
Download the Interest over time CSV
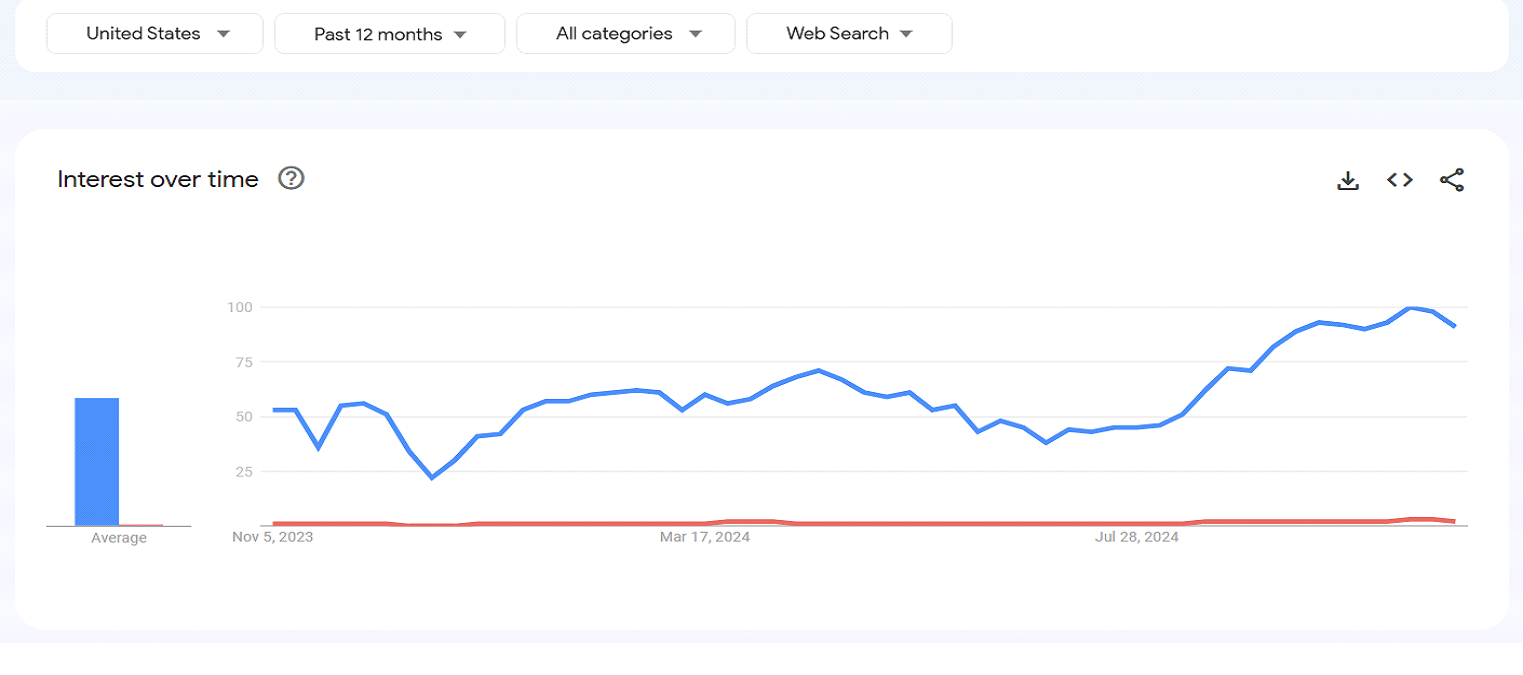pos(1348,181)
